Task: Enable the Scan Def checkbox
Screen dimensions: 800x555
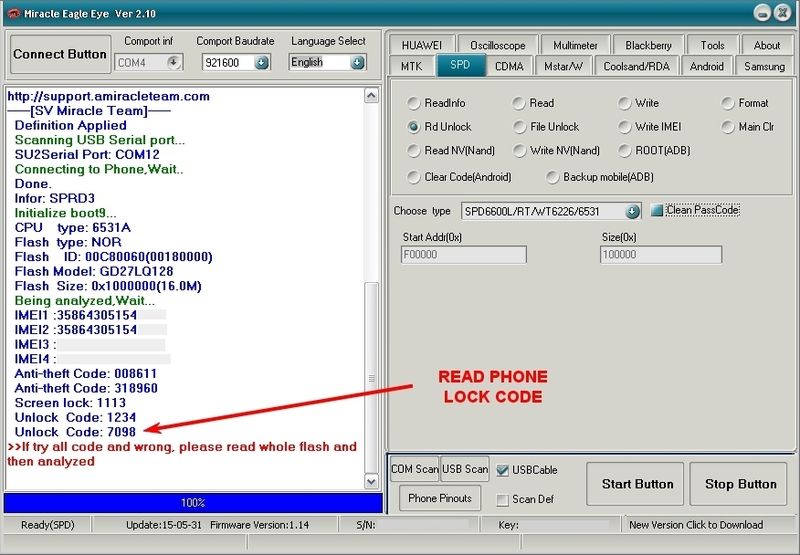Action: (503, 499)
